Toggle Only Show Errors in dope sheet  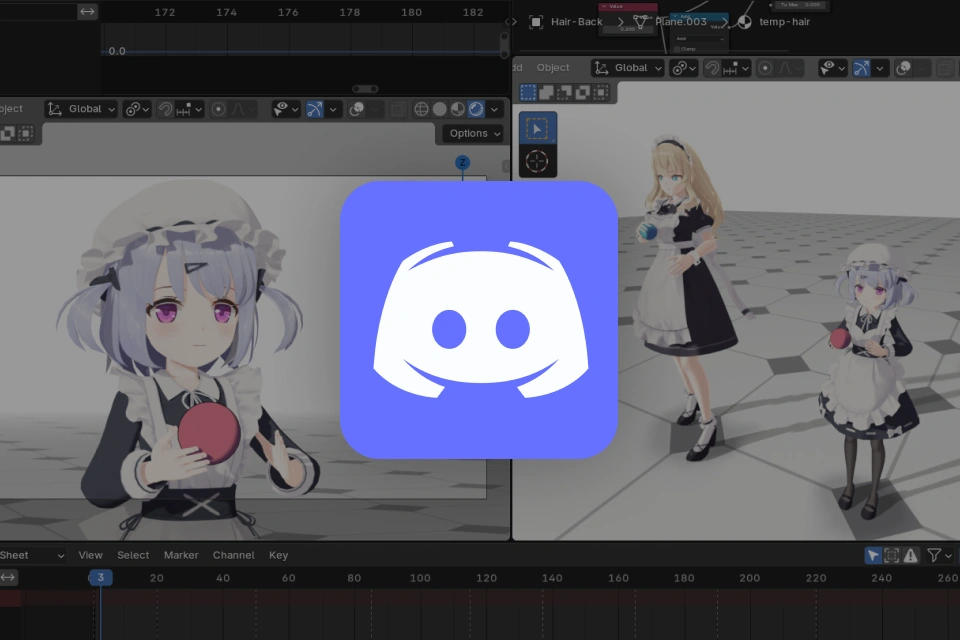(x=910, y=555)
